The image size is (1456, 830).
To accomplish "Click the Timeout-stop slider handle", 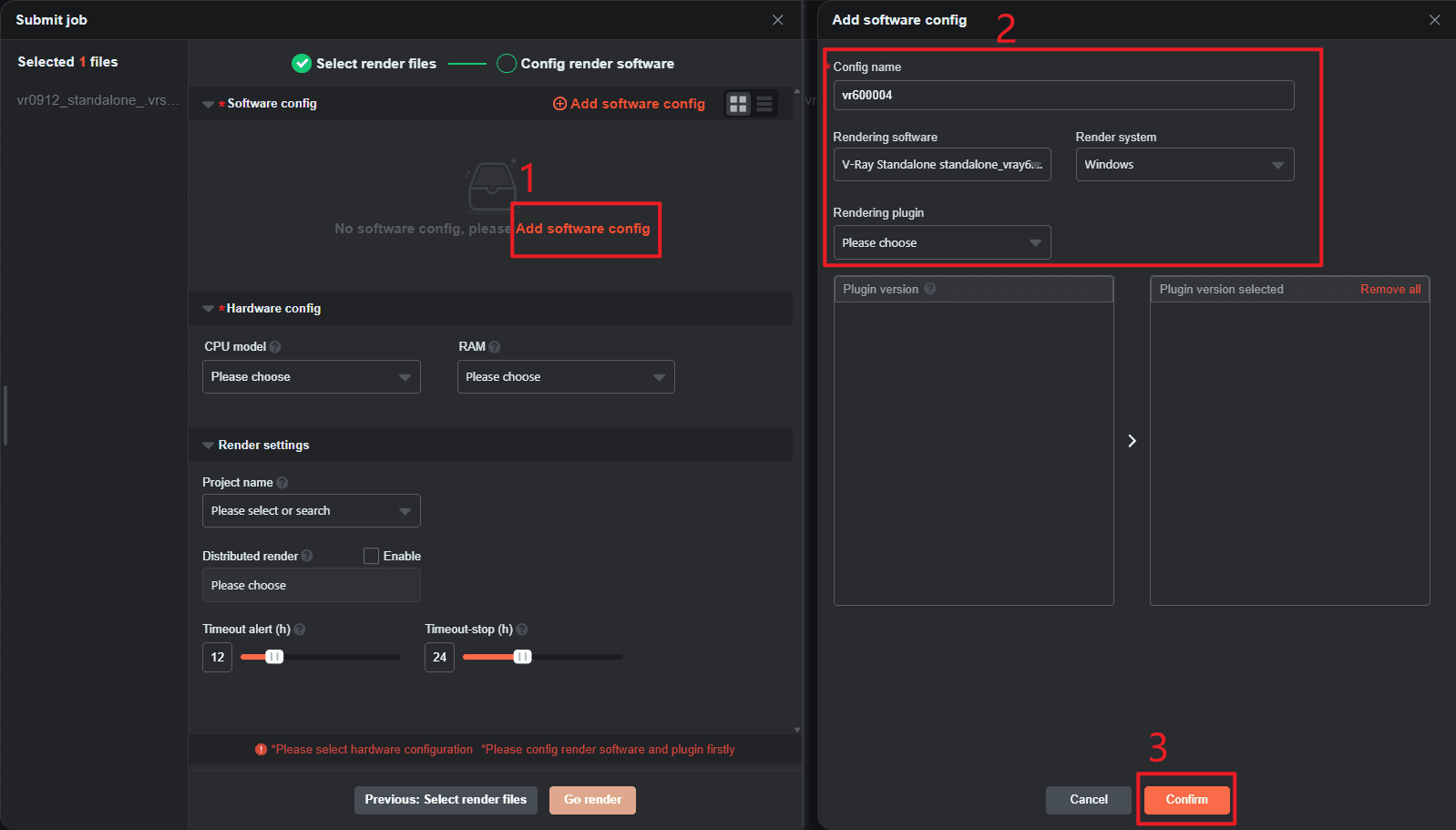I will point(522,657).
